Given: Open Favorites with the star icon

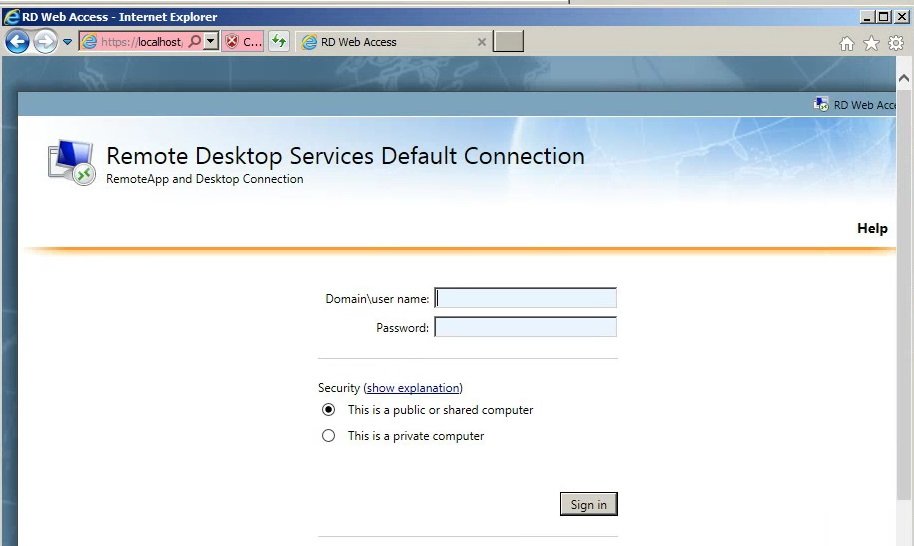Looking at the screenshot, I should point(871,43).
